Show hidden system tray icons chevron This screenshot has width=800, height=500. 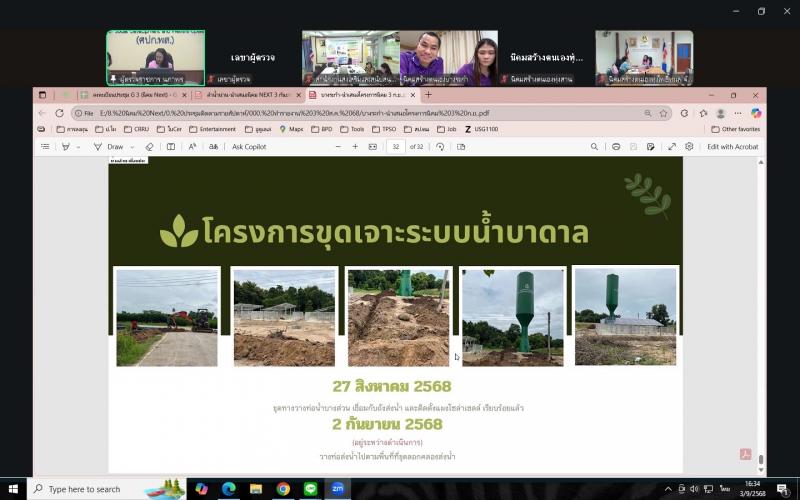pyautogui.click(x=668, y=489)
